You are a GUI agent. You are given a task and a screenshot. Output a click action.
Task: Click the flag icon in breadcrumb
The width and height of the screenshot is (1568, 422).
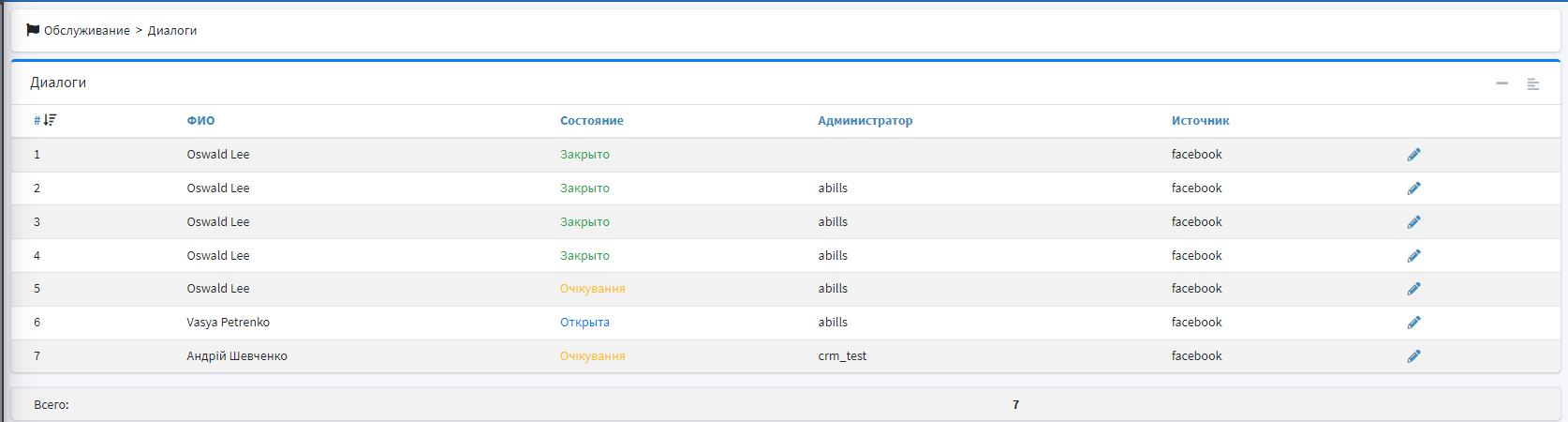[x=33, y=30]
